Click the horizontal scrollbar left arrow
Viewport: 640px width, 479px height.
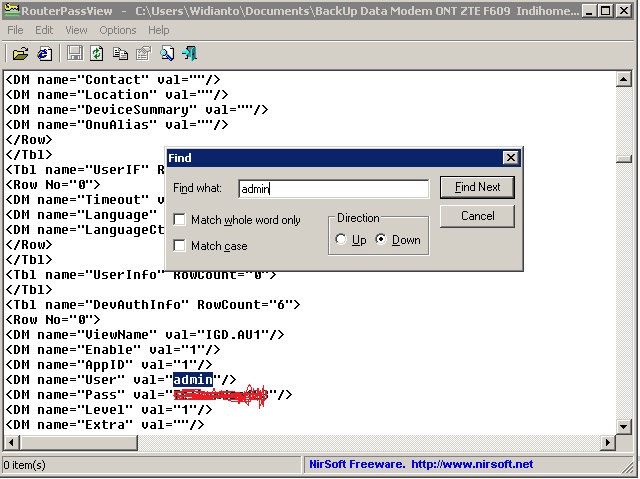tap(11, 442)
